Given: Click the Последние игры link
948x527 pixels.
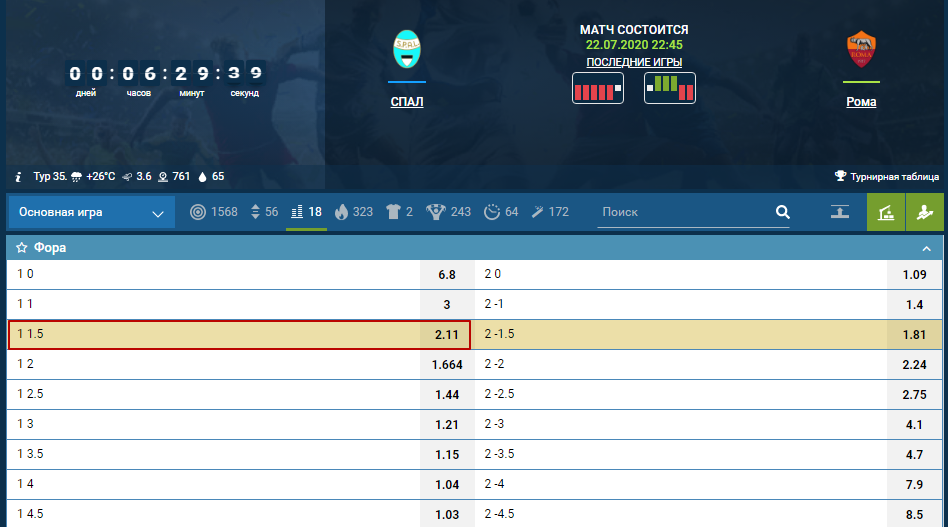Looking at the screenshot, I should 634,62.
